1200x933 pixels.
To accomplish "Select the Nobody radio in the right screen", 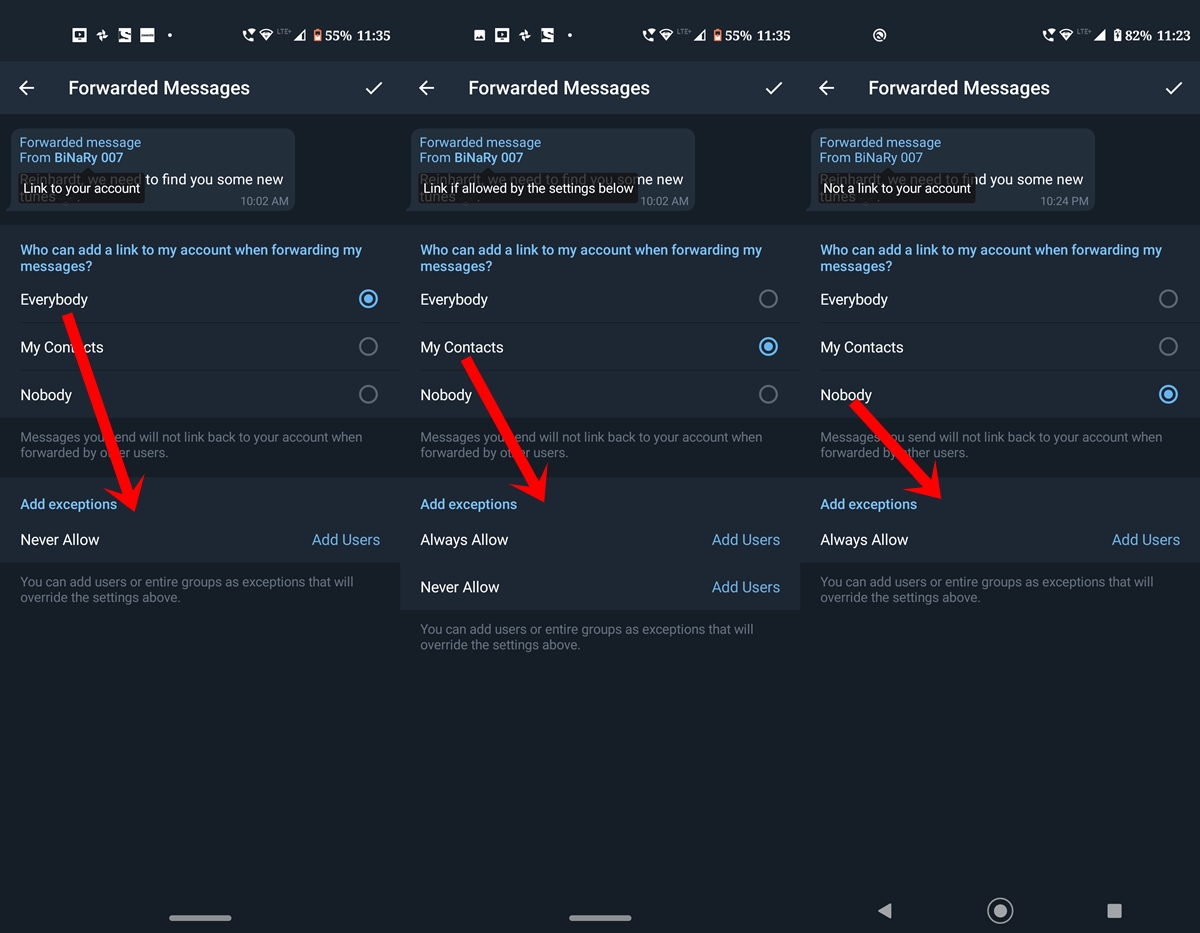I will click(x=1168, y=395).
